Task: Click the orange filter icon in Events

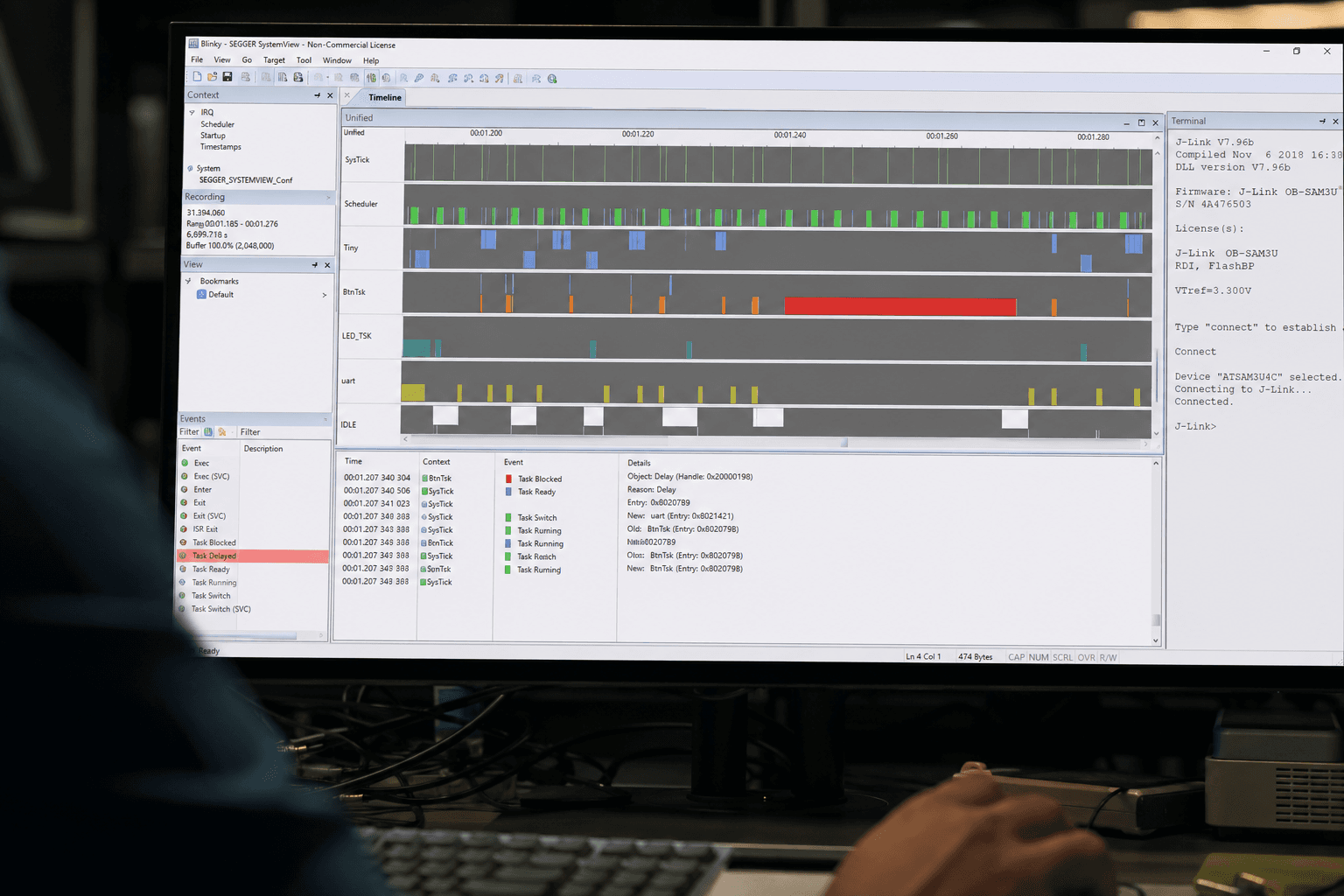Action: [x=222, y=431]
